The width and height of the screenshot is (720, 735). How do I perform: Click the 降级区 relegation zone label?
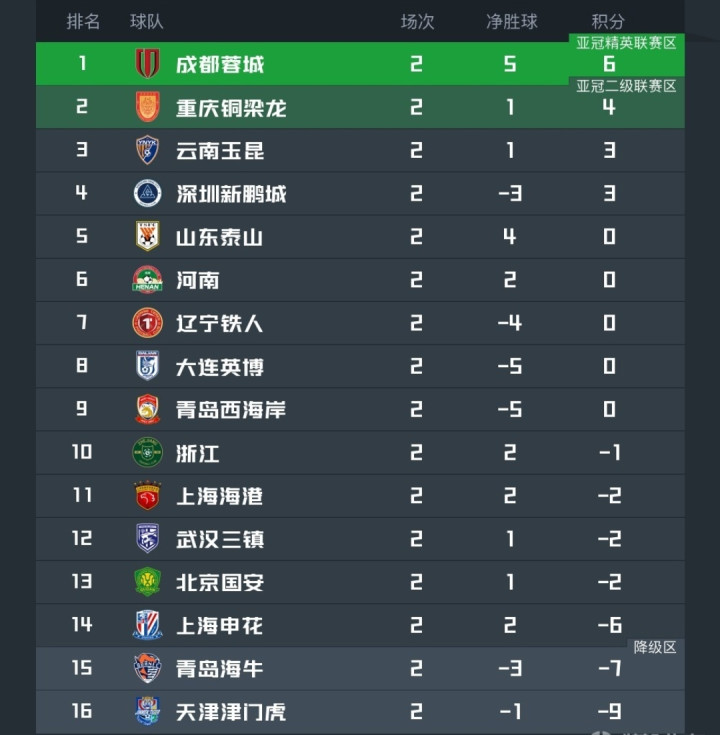tap(655, 647)
